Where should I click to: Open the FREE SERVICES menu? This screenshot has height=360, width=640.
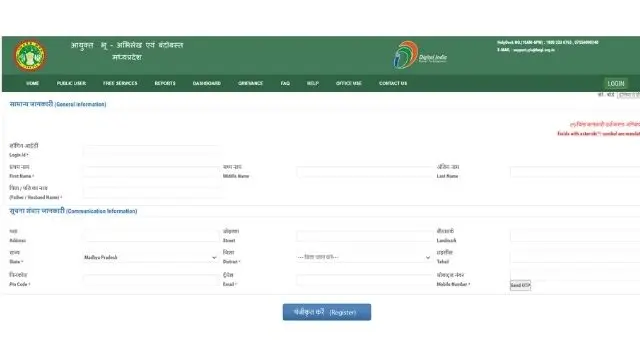pyautogui.click(x=120, y=83)
